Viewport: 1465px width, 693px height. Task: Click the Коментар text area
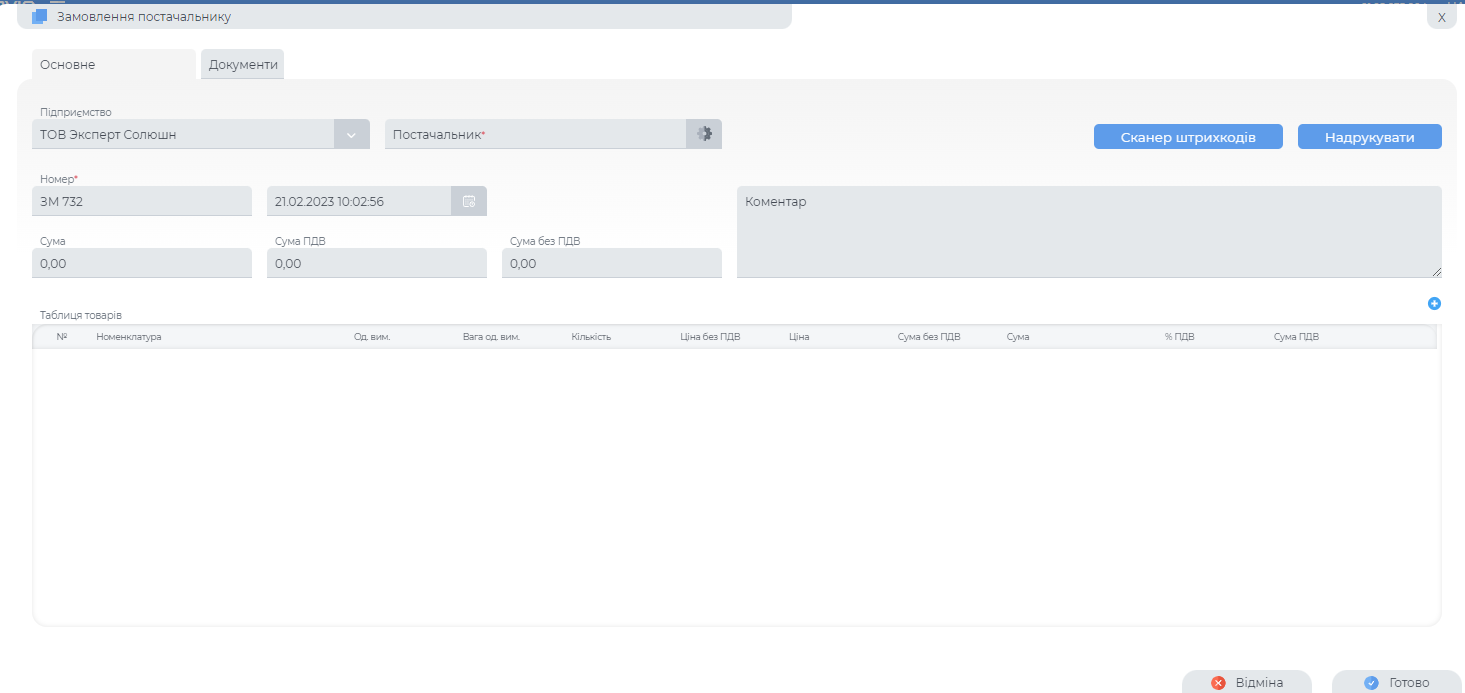coord(1089,231)
